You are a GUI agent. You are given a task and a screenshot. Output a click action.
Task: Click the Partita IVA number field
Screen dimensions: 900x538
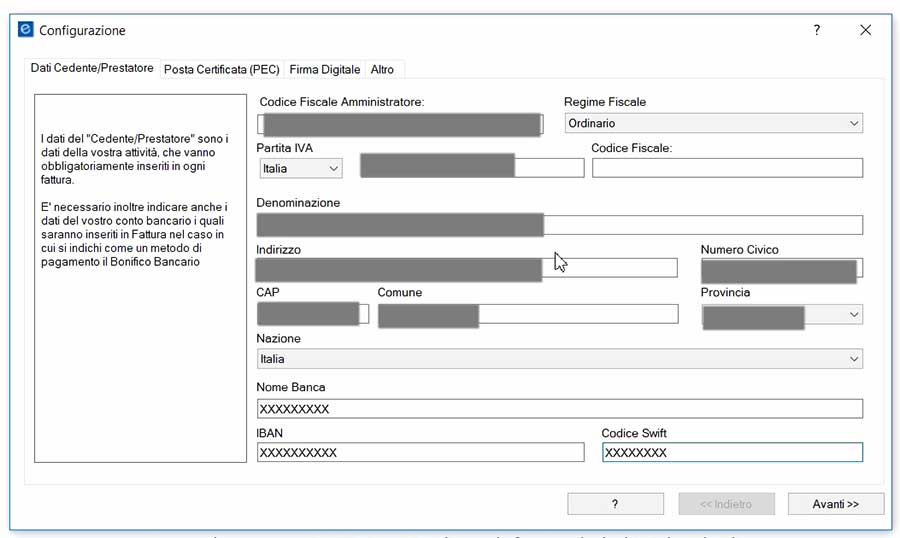click(x=472, y=167)
